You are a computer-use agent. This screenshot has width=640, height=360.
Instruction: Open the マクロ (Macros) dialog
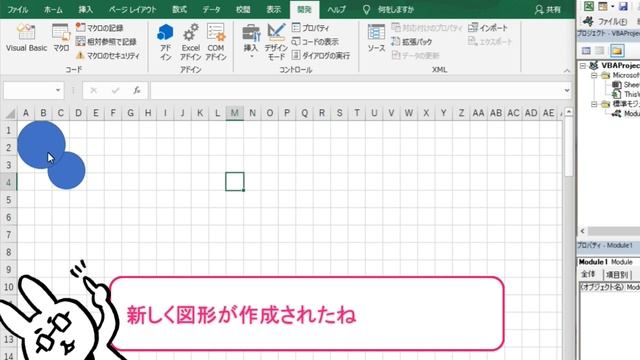click(61, 38)
